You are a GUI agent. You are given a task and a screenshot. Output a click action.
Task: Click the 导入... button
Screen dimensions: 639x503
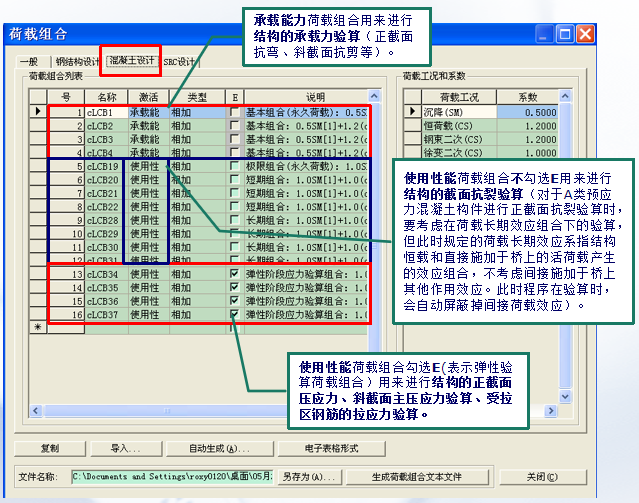coord(126,448)
